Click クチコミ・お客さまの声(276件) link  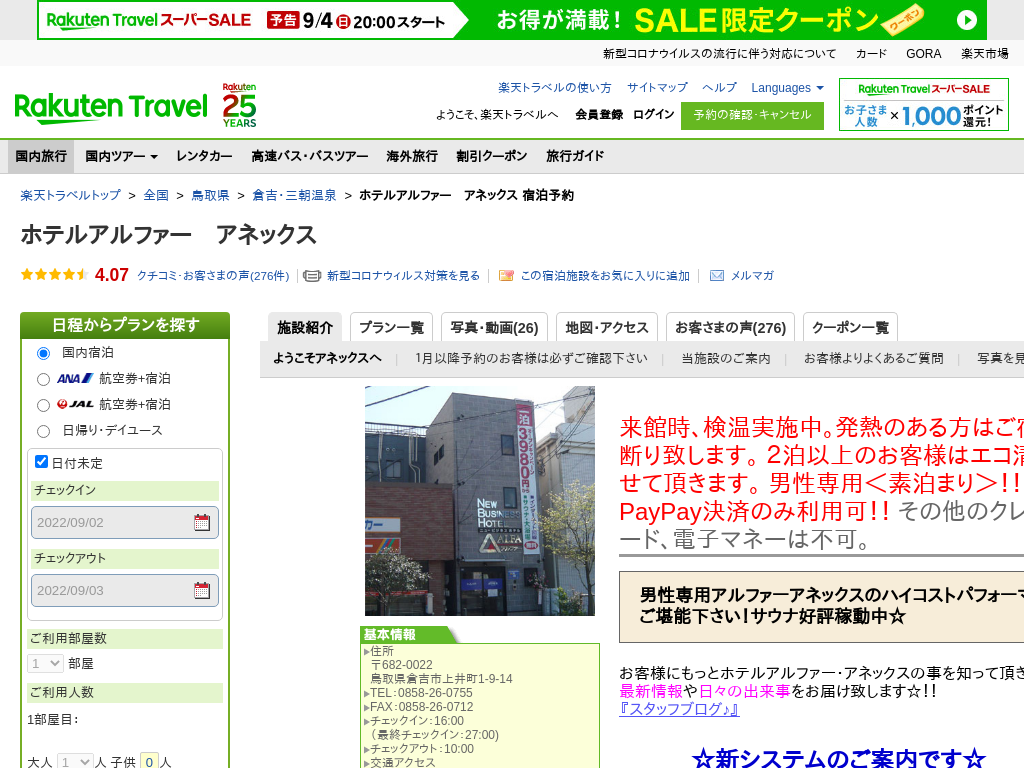[213, 276]
